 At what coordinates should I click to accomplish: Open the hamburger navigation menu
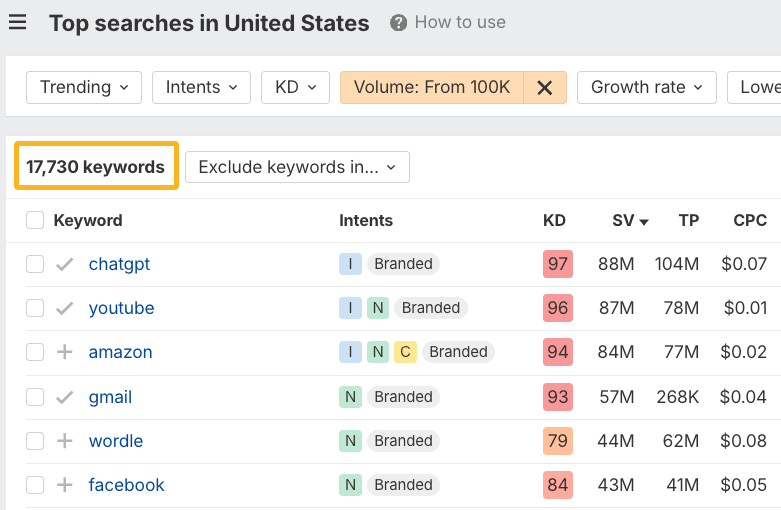pyautogui.click(x=17, y=22)
